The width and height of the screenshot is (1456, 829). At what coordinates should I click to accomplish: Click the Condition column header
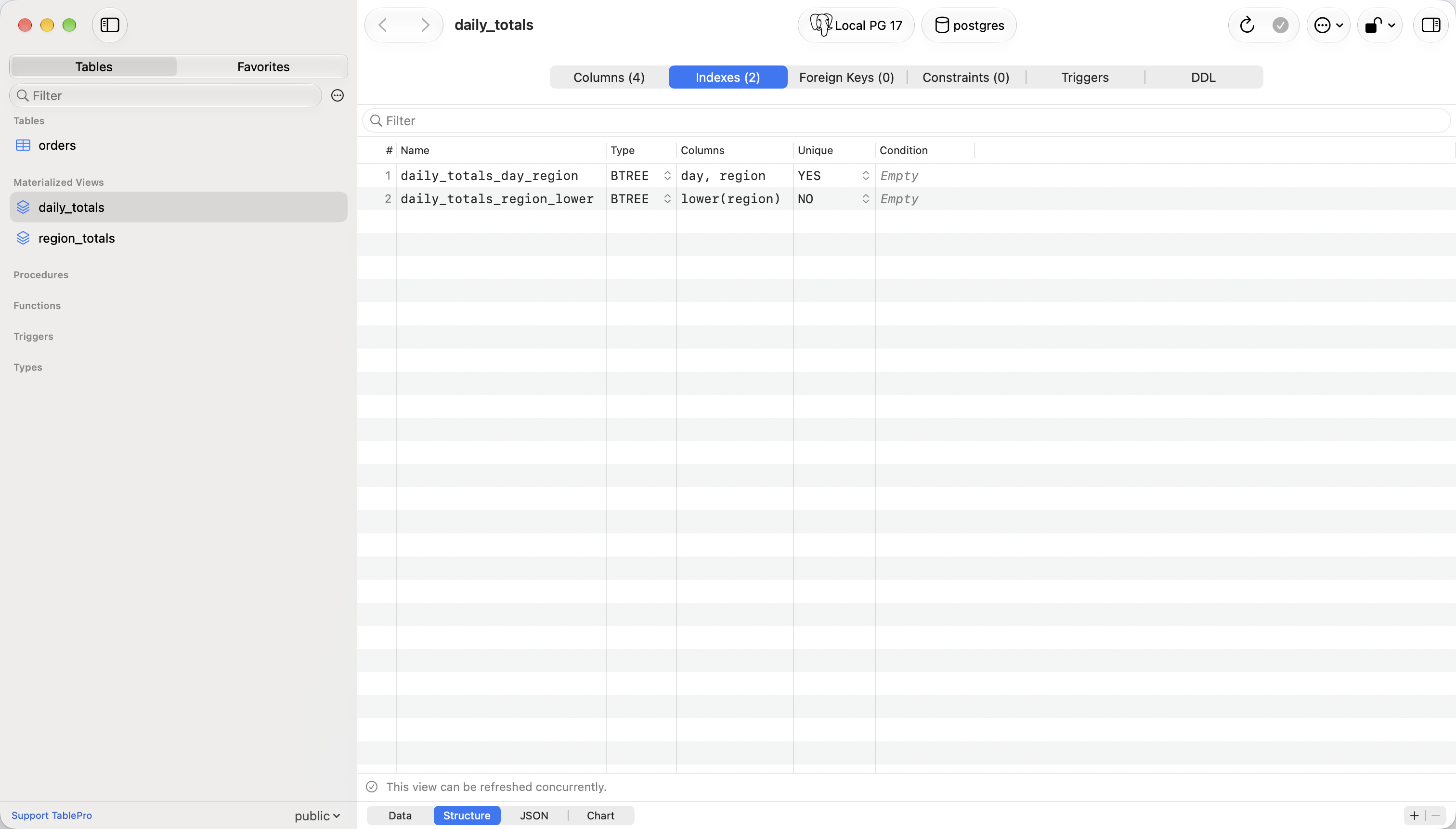[x=925, y=150]
